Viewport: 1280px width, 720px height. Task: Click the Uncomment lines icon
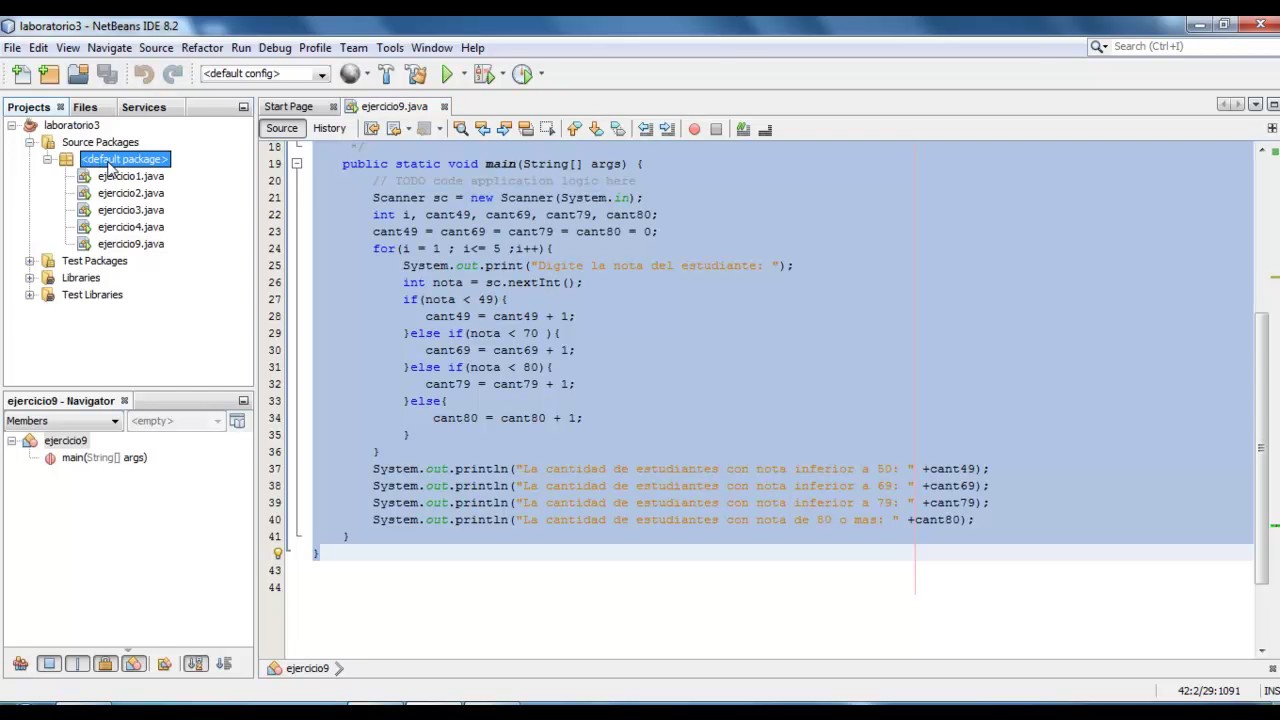coord(765,129)
